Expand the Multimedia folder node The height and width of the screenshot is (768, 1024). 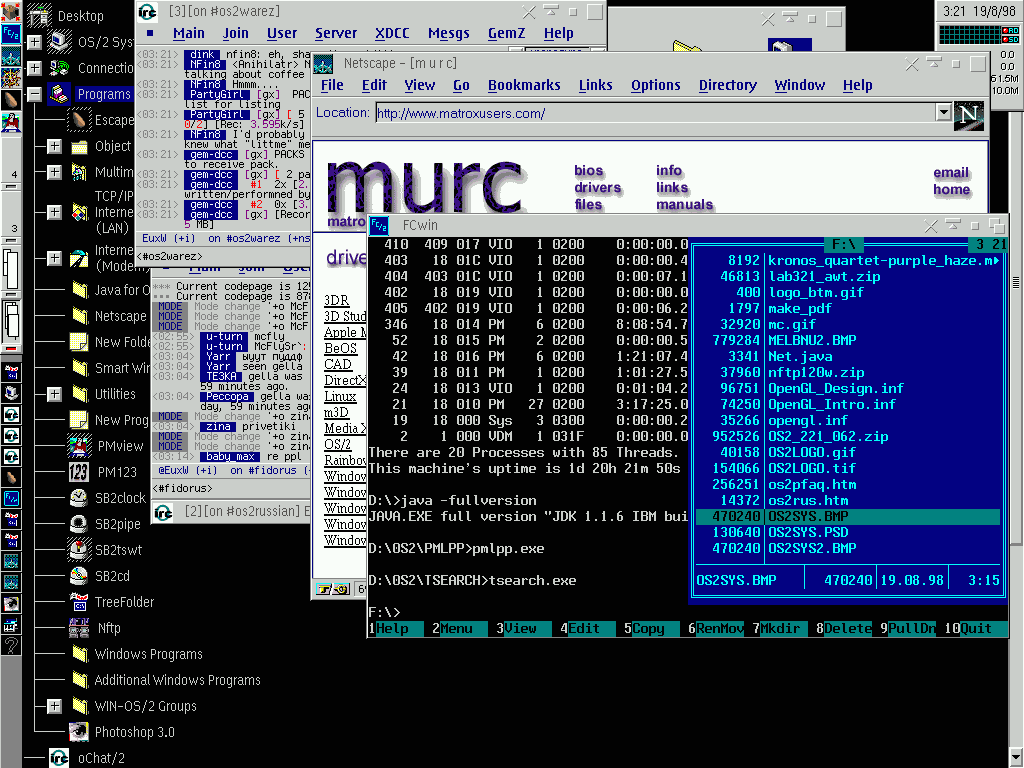[x=54, y=172]
